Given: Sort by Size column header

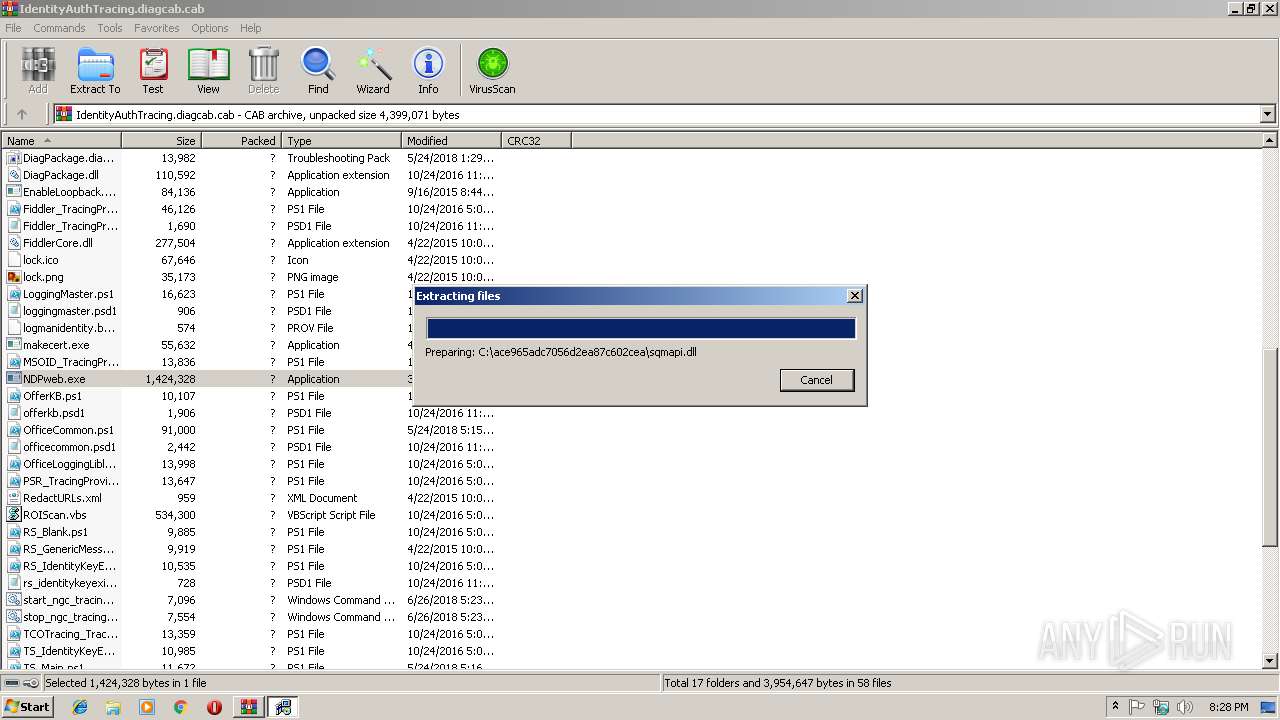Looking at the screenshot, I should pos(162,141).
